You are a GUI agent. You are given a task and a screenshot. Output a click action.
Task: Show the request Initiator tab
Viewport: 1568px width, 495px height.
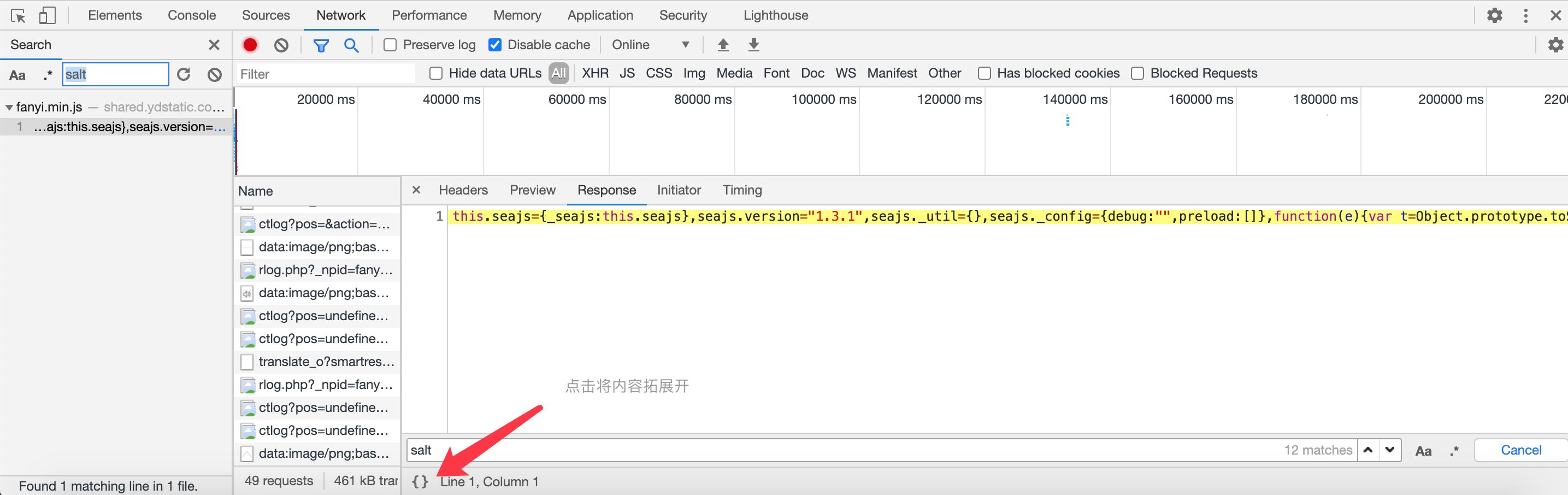coord(679,190)
